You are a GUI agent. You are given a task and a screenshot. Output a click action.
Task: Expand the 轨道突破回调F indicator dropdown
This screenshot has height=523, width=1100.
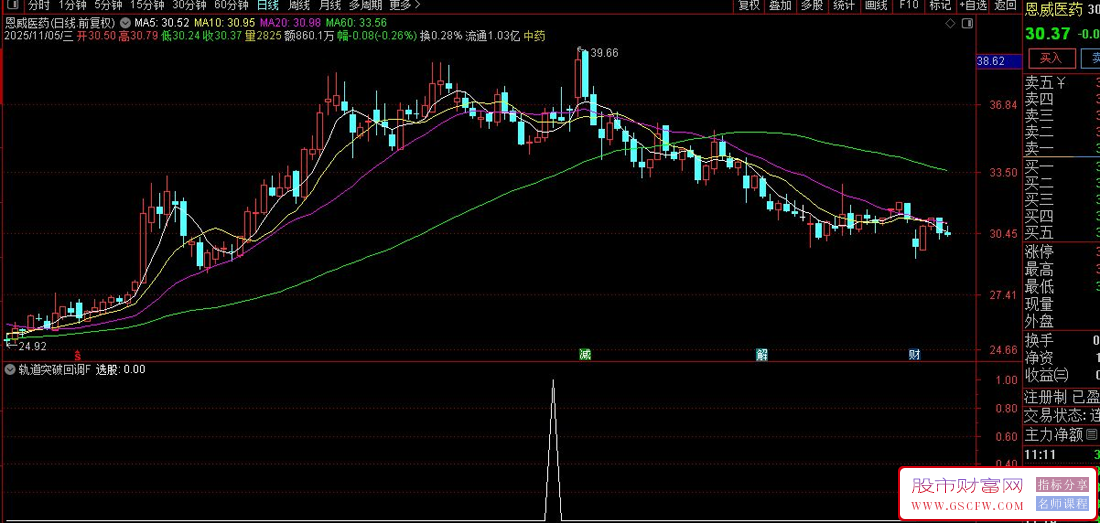10,369
